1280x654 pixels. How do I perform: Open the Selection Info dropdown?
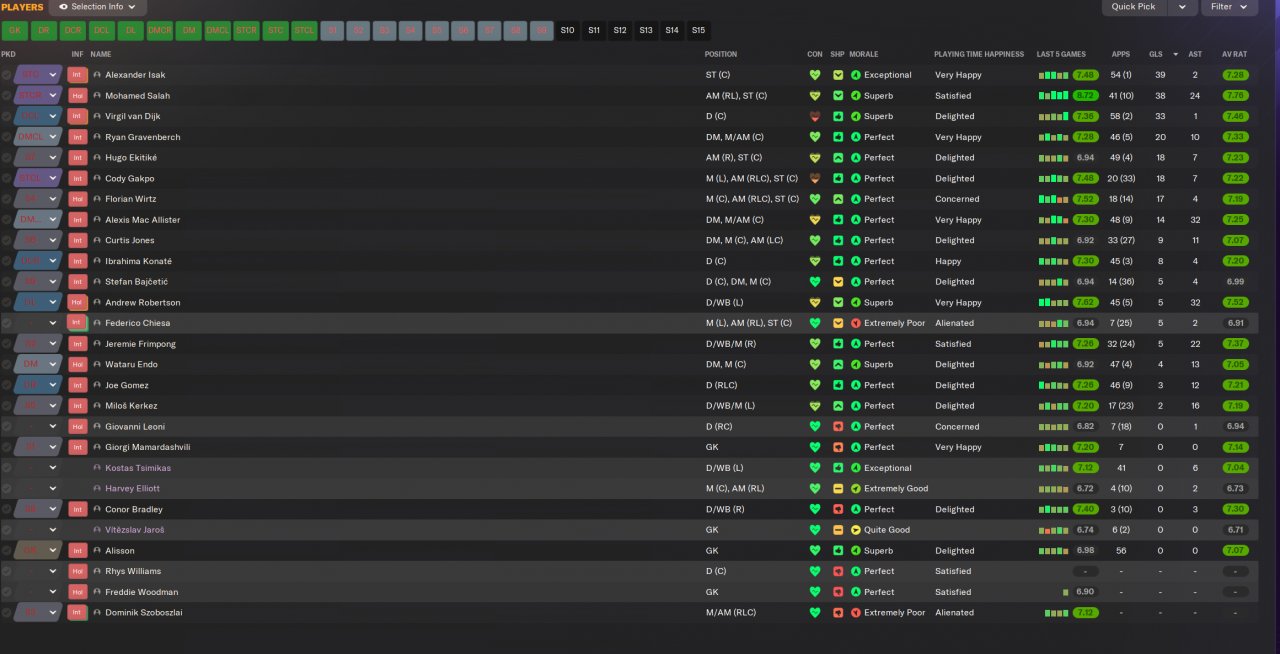coord(97,7)
